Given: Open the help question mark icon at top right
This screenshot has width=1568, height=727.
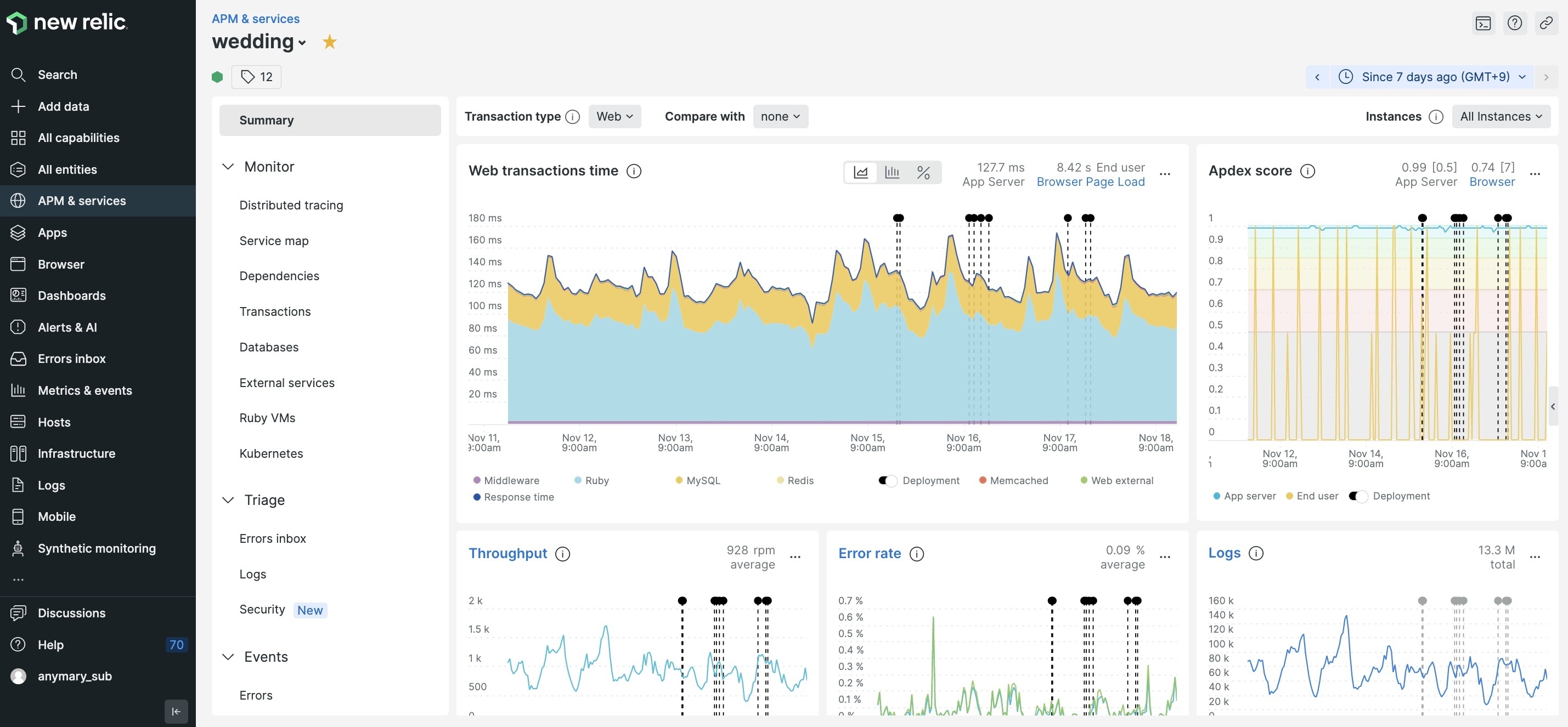Looking at the screenshot, I should coord(1514,23).
